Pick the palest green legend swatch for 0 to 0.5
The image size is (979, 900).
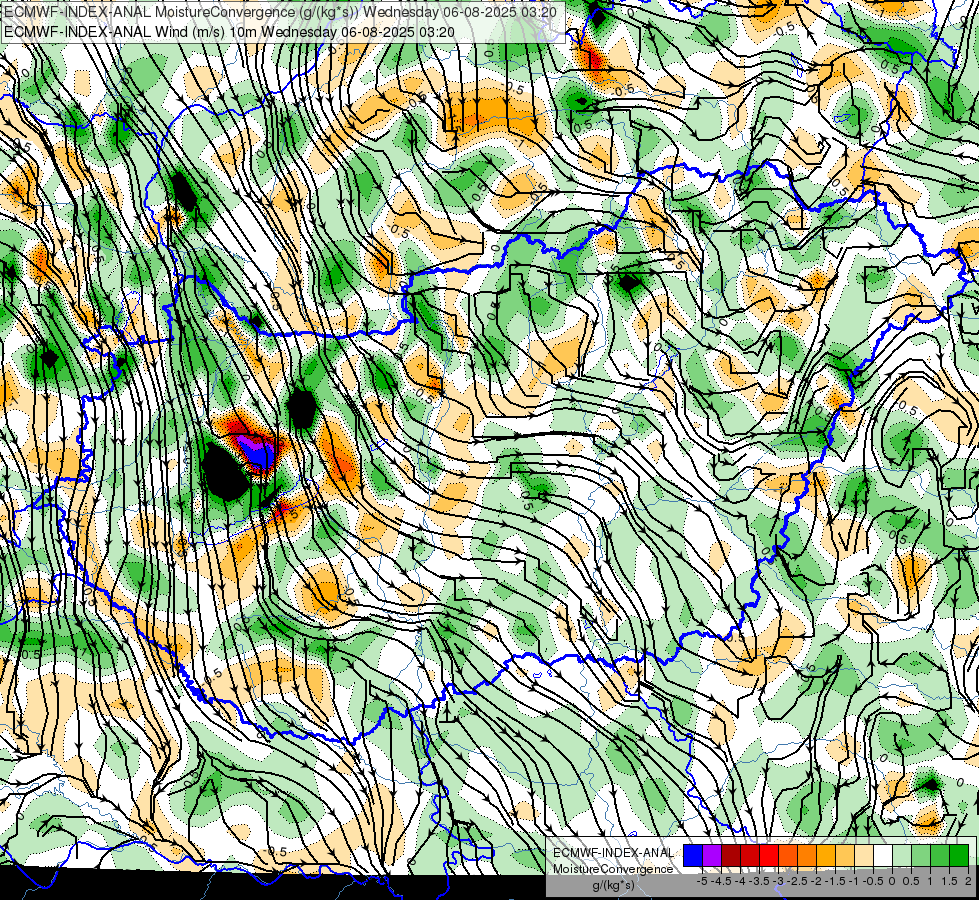tap(902, 855)
